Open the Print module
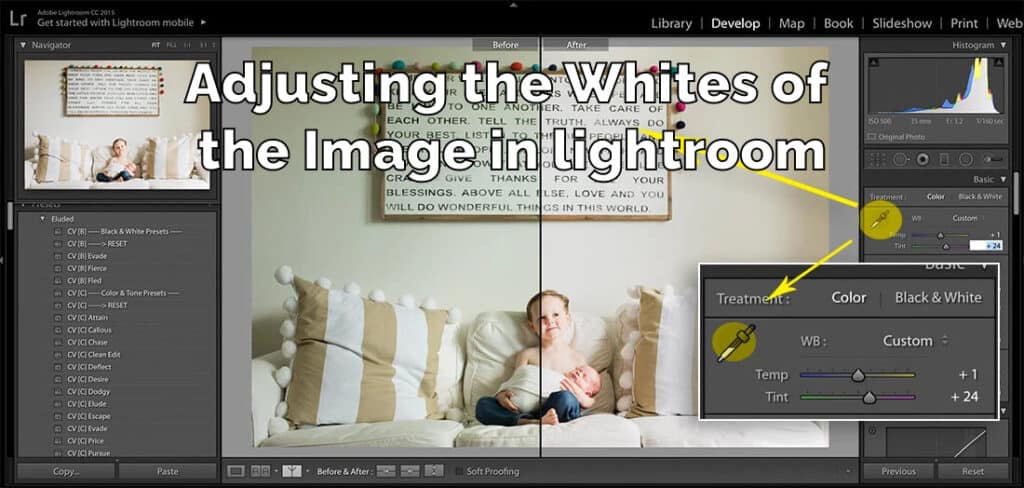 (964, 24)
